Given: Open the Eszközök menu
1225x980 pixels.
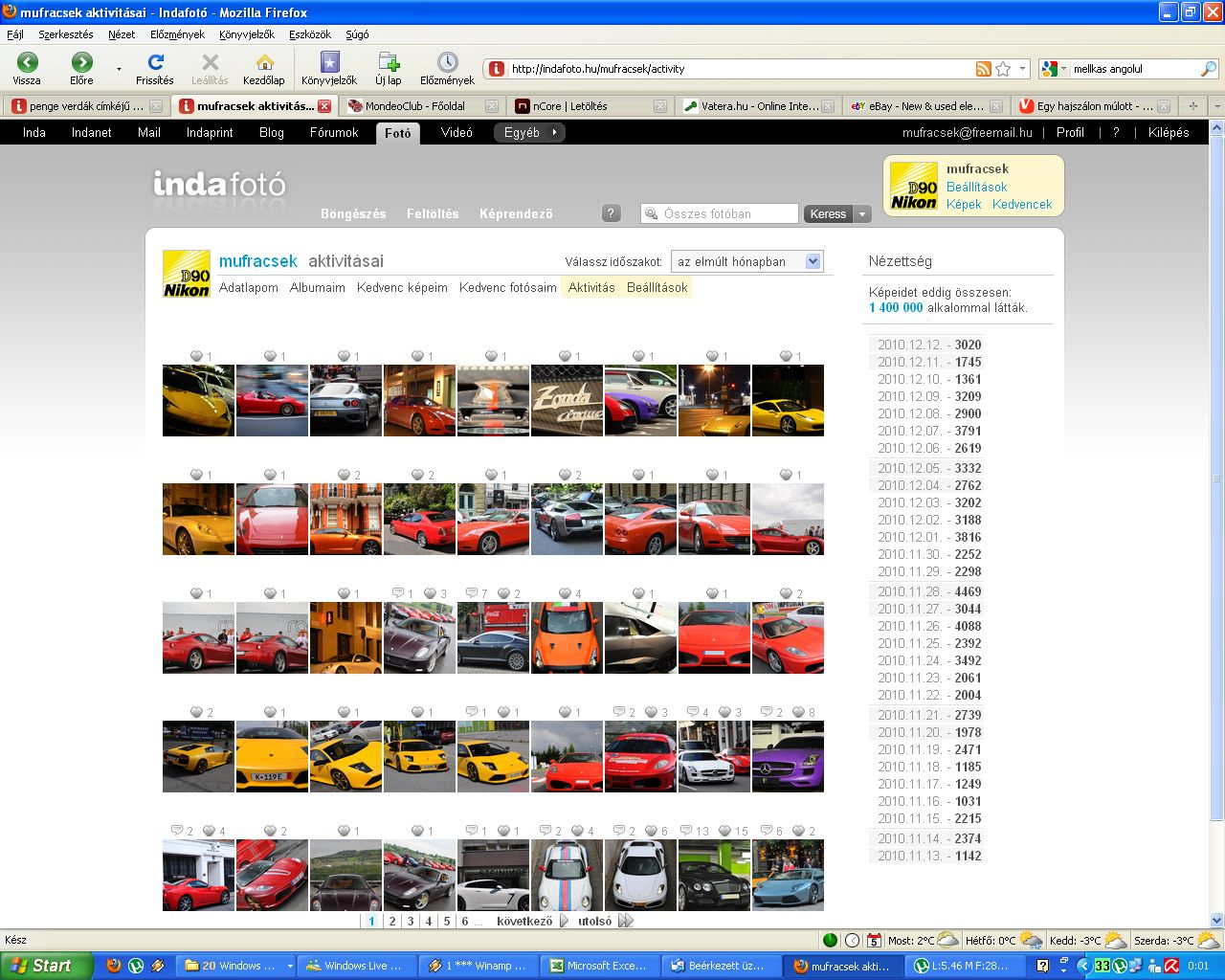Looking at the screenshot, I should pos(310,34).
